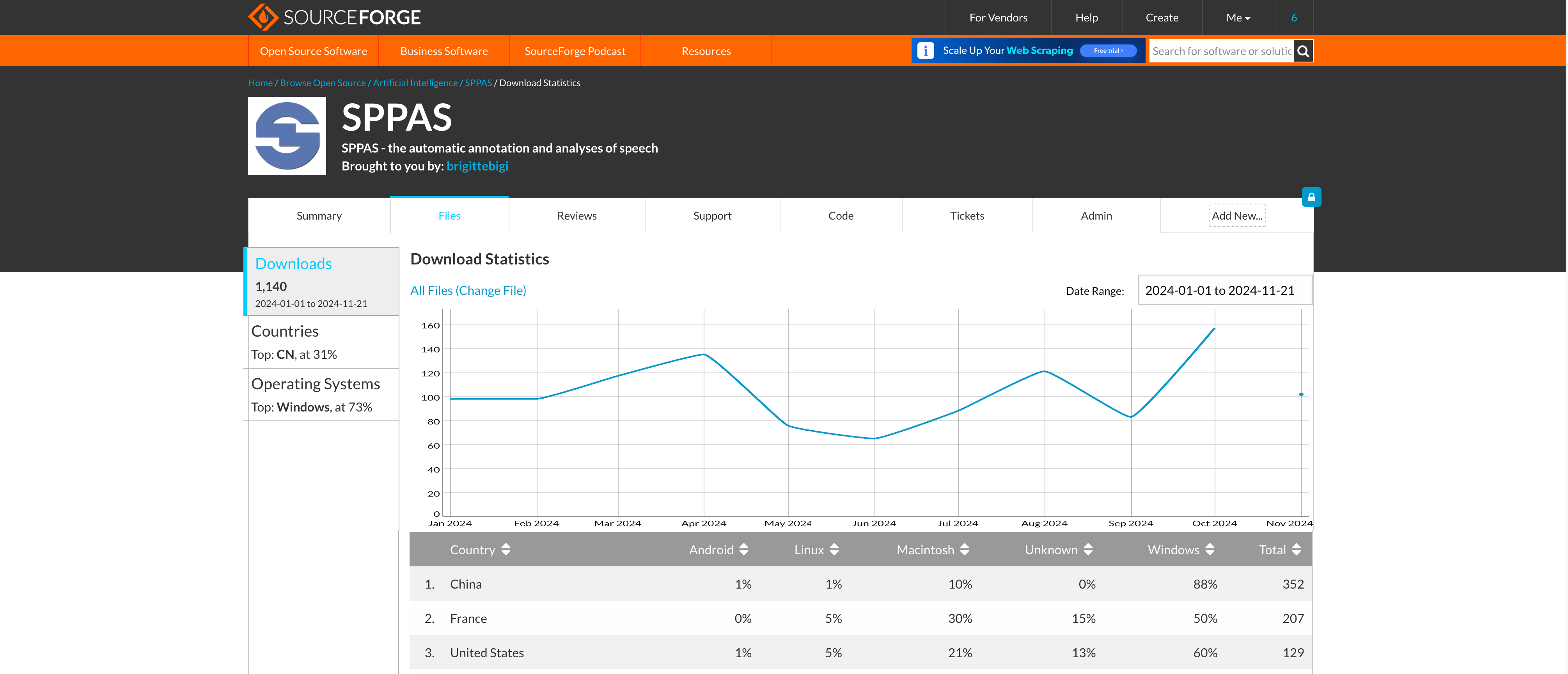The image size is (1568, 674).
Task: Sort table by Android column
Action: [718, 550]
